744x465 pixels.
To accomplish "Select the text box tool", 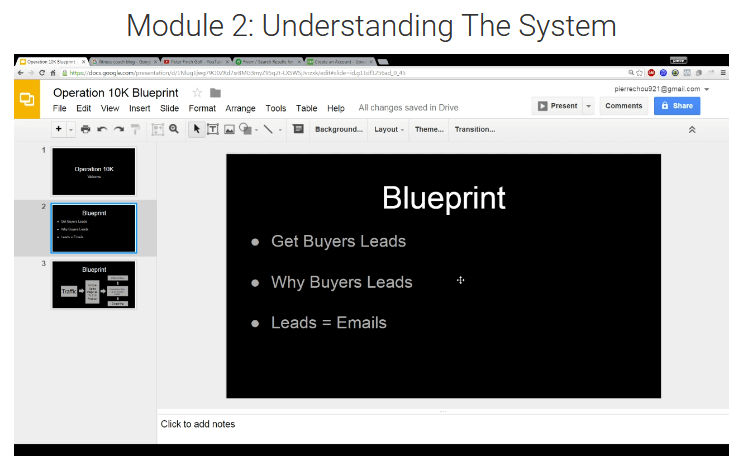I will 213,129.
